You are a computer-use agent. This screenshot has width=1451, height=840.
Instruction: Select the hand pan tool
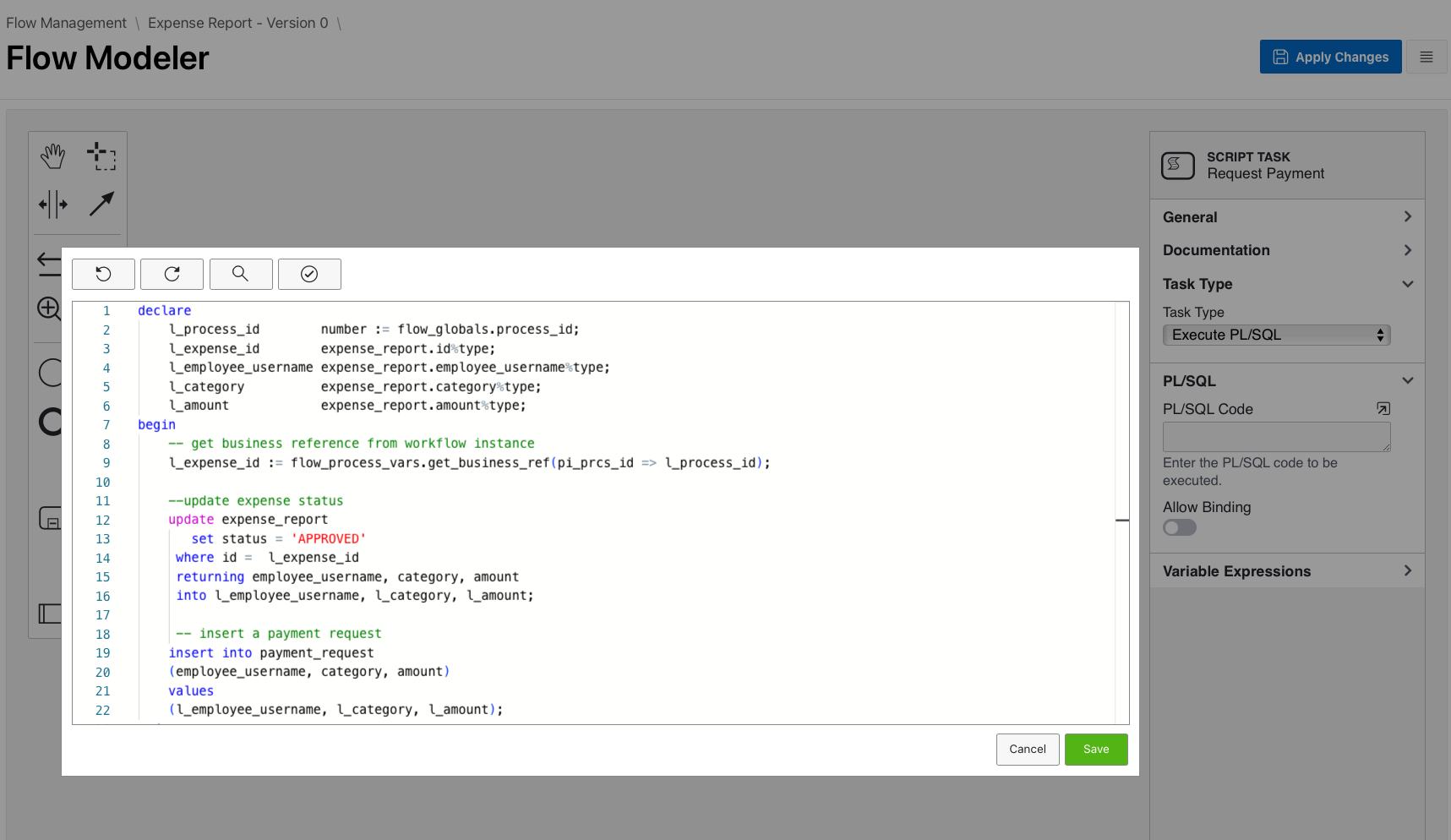point(52,155)
